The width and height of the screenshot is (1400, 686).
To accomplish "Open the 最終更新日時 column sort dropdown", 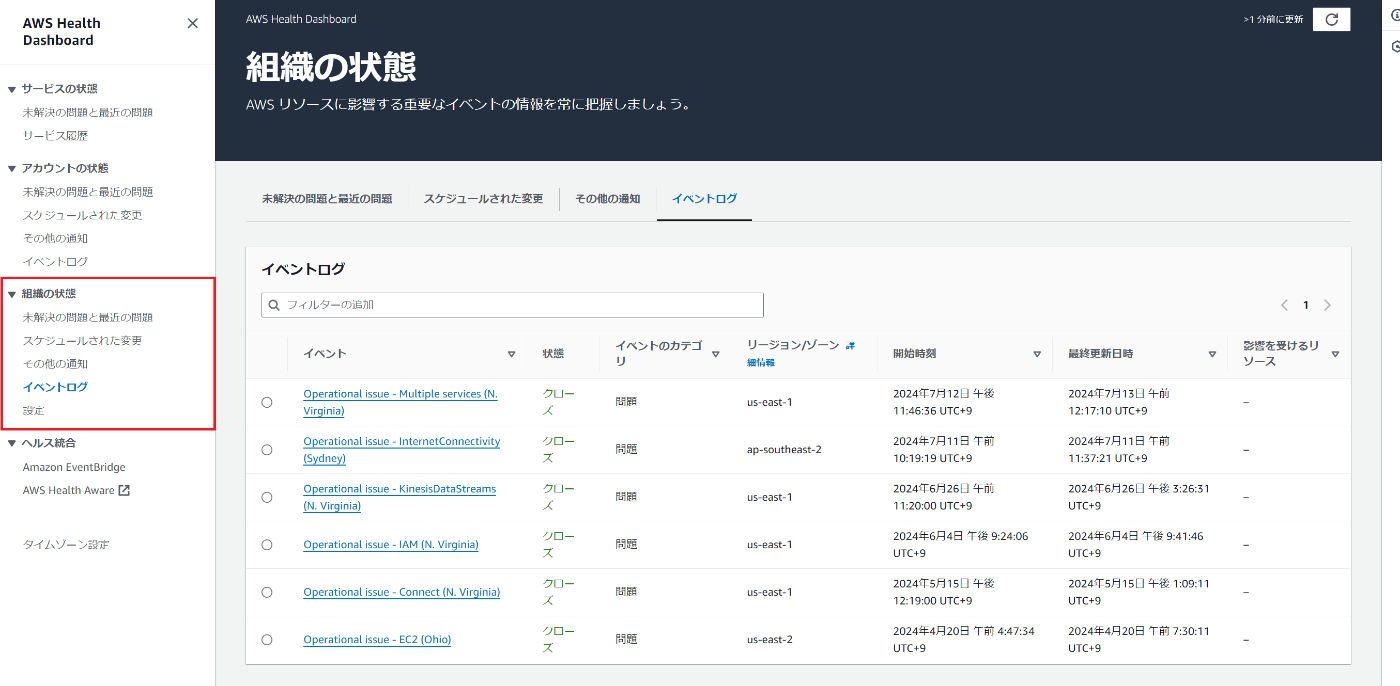I will (x=1212, y=354).
